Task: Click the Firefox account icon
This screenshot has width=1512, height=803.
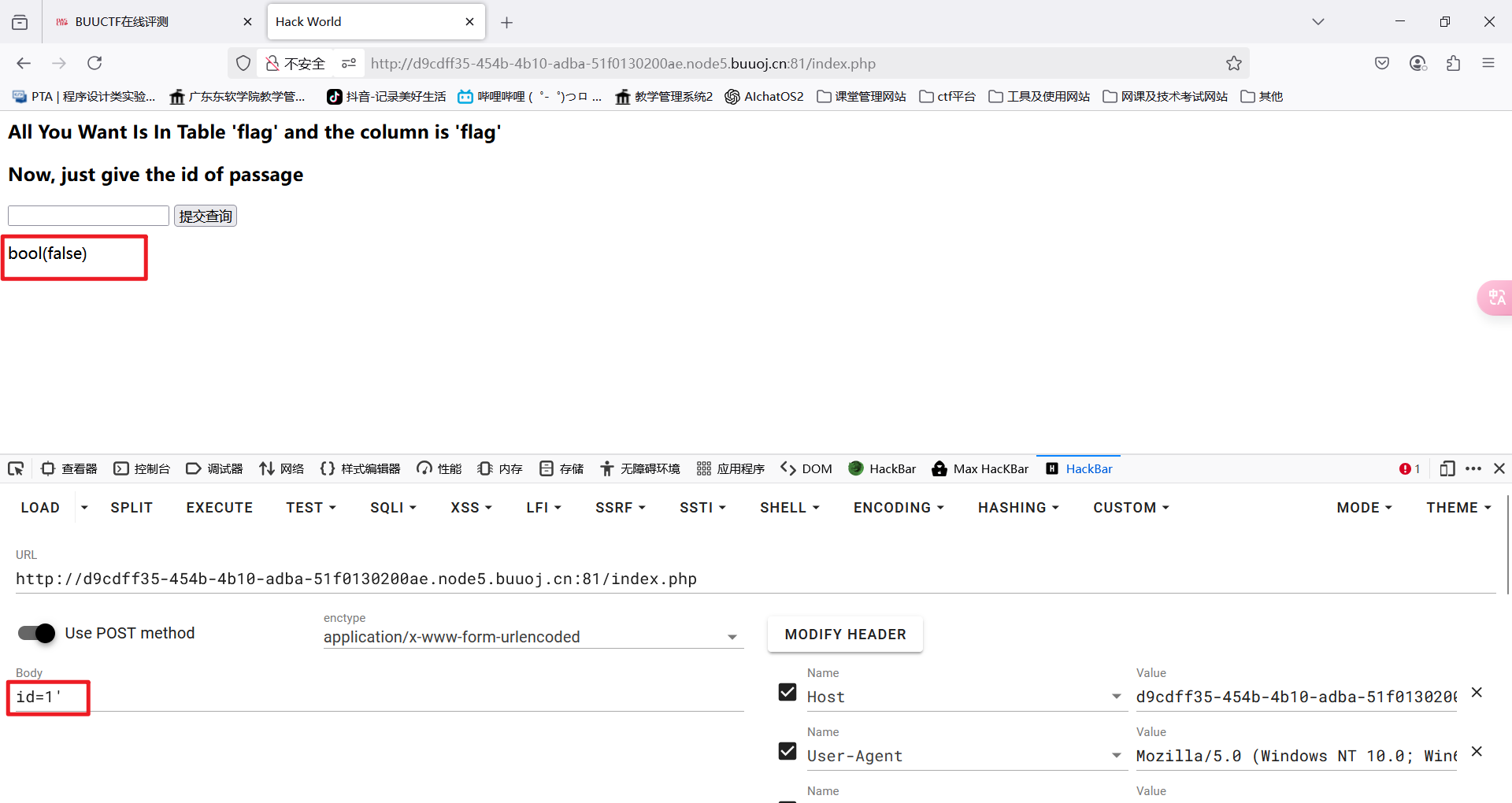Action: (1418, 63)
